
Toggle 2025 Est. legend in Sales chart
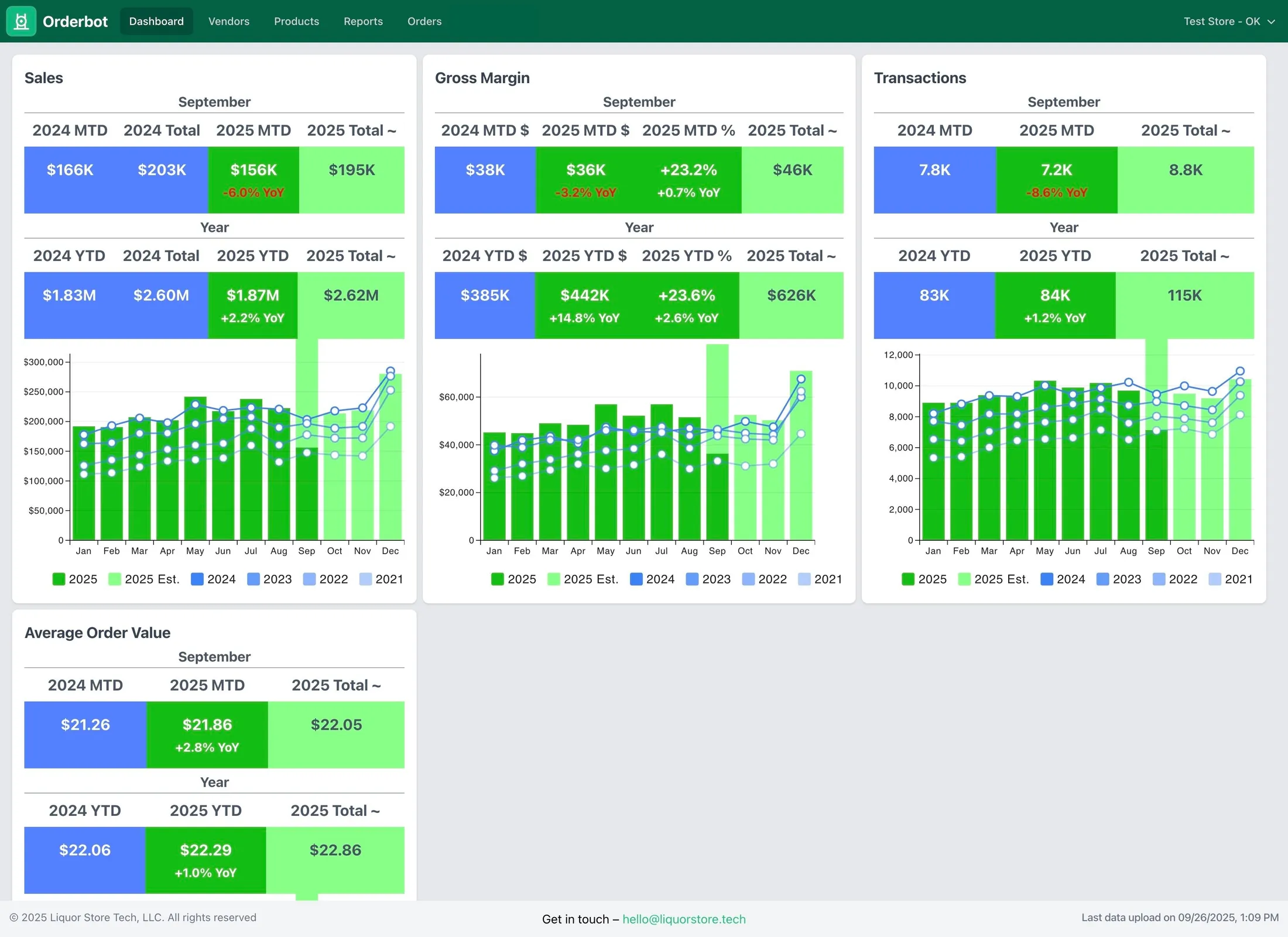click(x=115, y=579)
